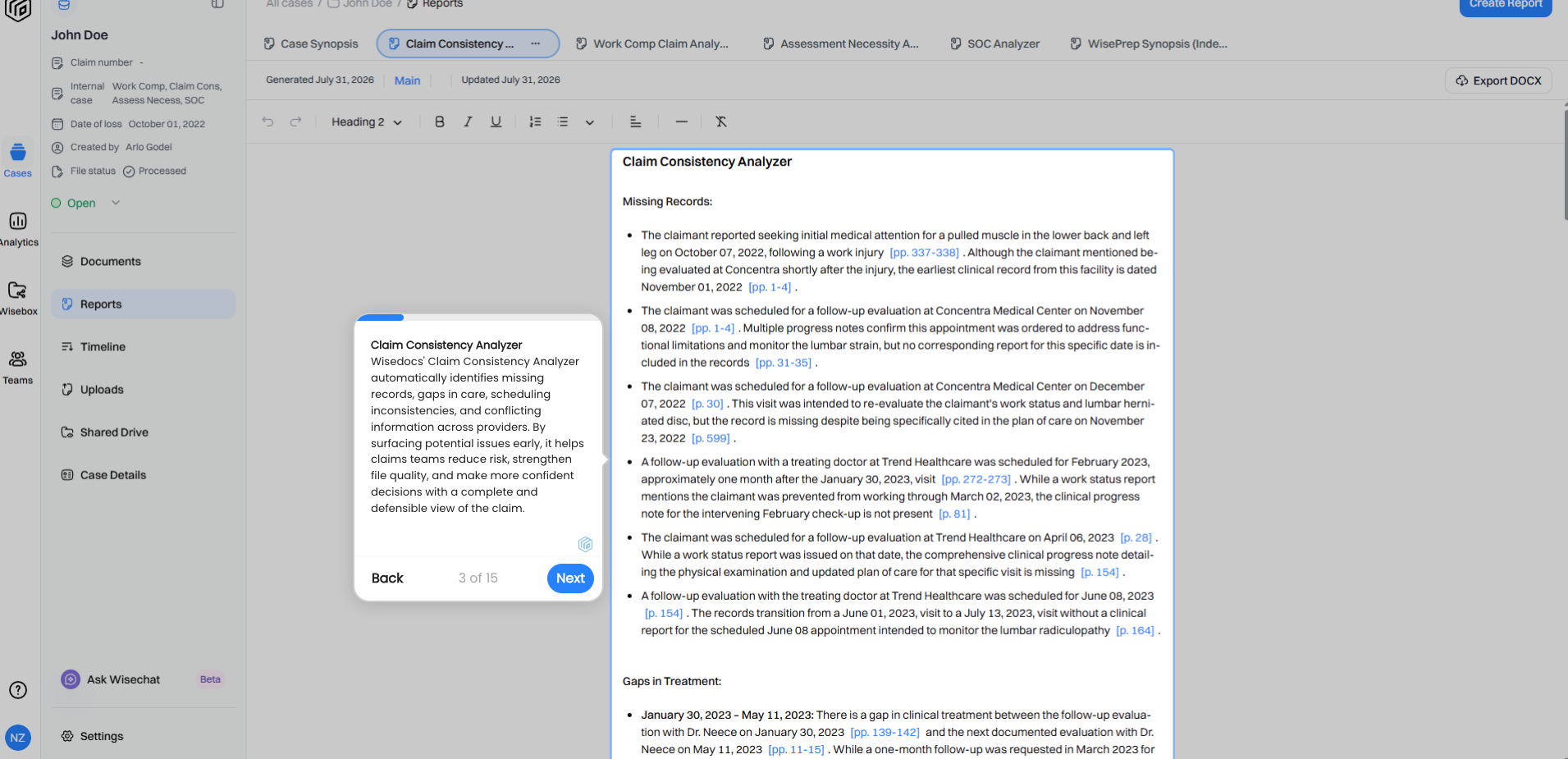Open Documents in the sidebar
1568x759 pixels.
(x=143, y=261)
